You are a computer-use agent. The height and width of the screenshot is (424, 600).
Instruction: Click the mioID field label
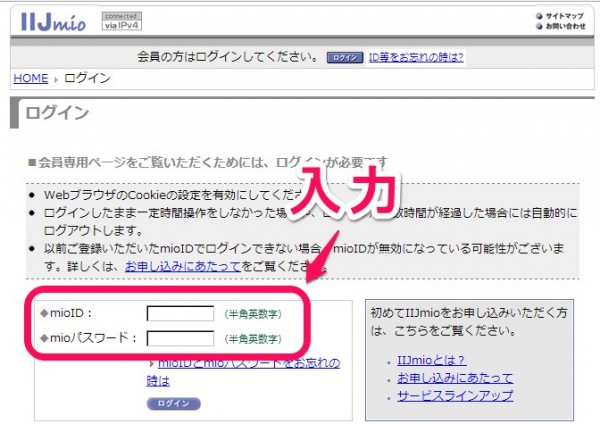click(x=66, y=313)
